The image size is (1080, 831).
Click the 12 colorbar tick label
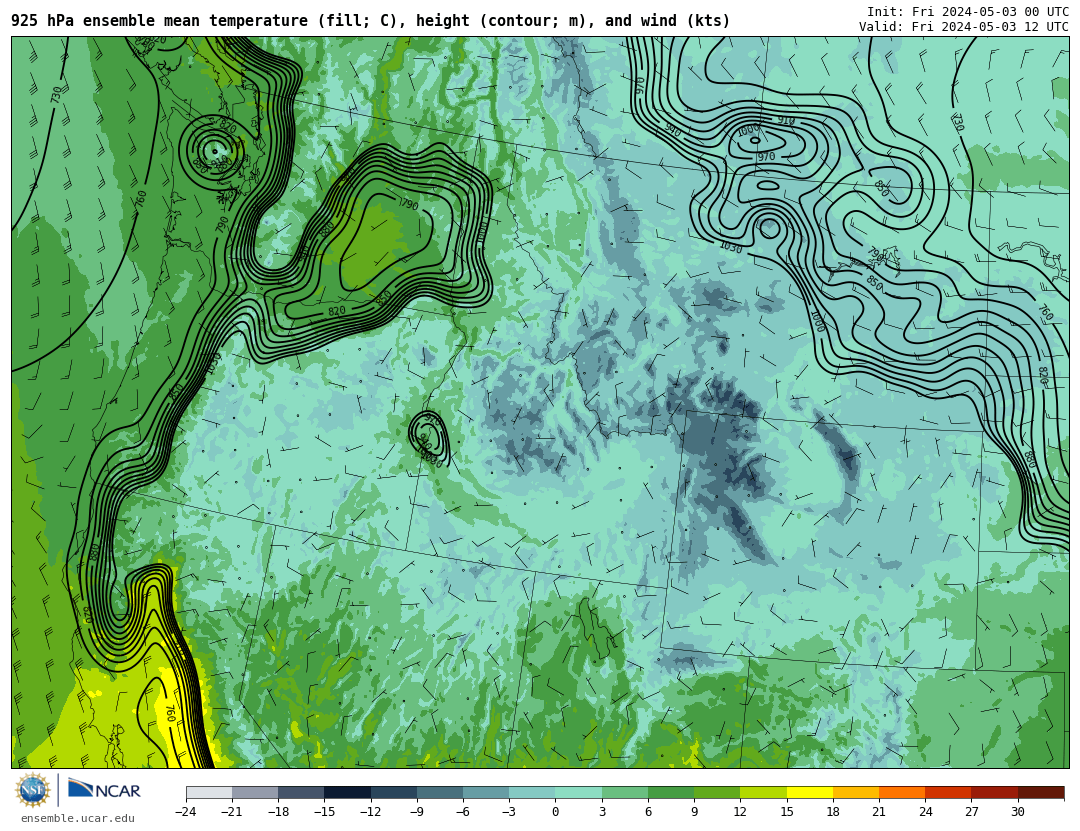740,812
